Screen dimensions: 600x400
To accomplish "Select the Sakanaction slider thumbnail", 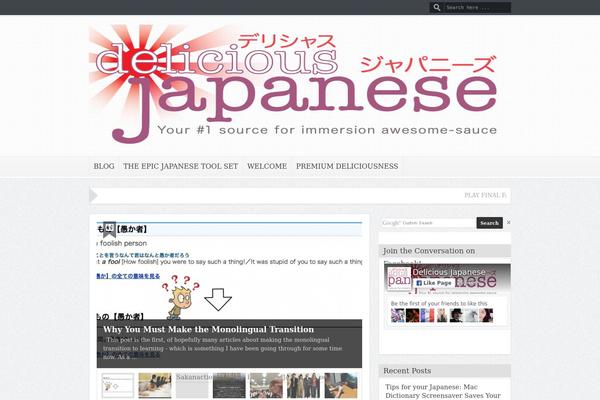I will pyautogui.click(x=192, y=386).
